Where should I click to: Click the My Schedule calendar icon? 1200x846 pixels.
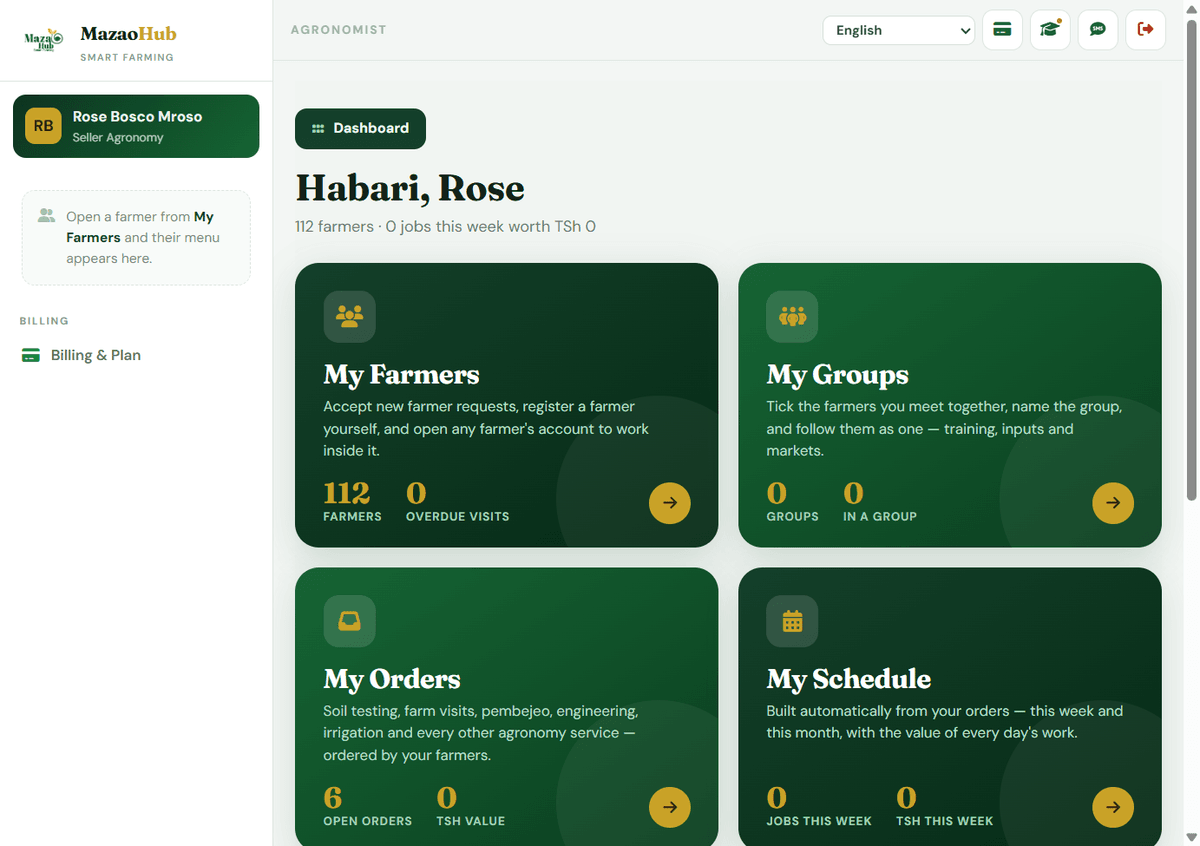click(x=792, y=622)
